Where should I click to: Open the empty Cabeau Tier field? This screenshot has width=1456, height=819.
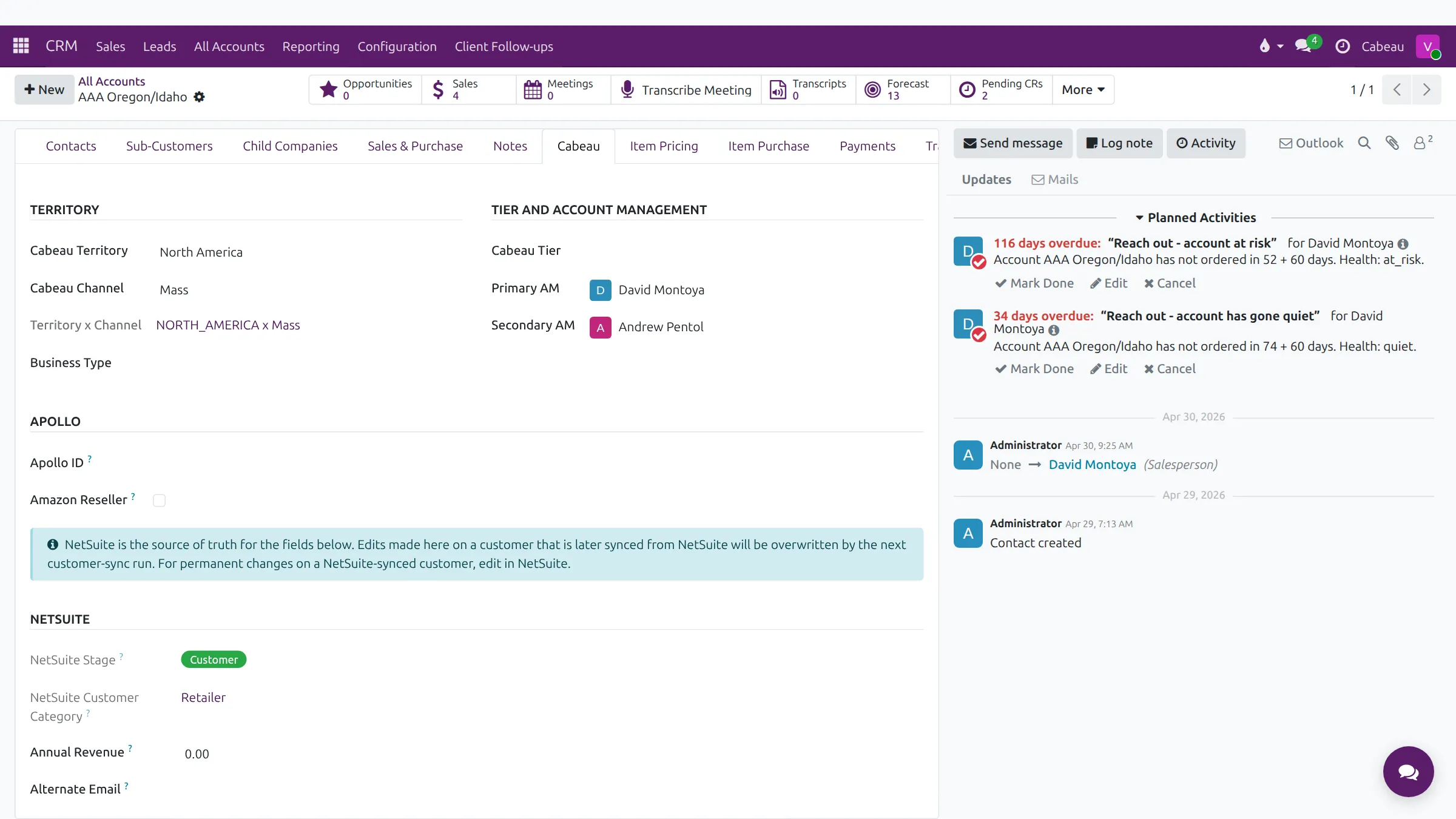pos(755,251)
